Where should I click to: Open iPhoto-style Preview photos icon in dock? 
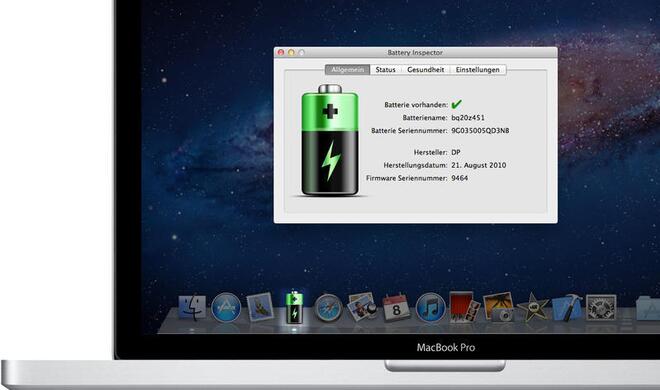tap(362, 307)
